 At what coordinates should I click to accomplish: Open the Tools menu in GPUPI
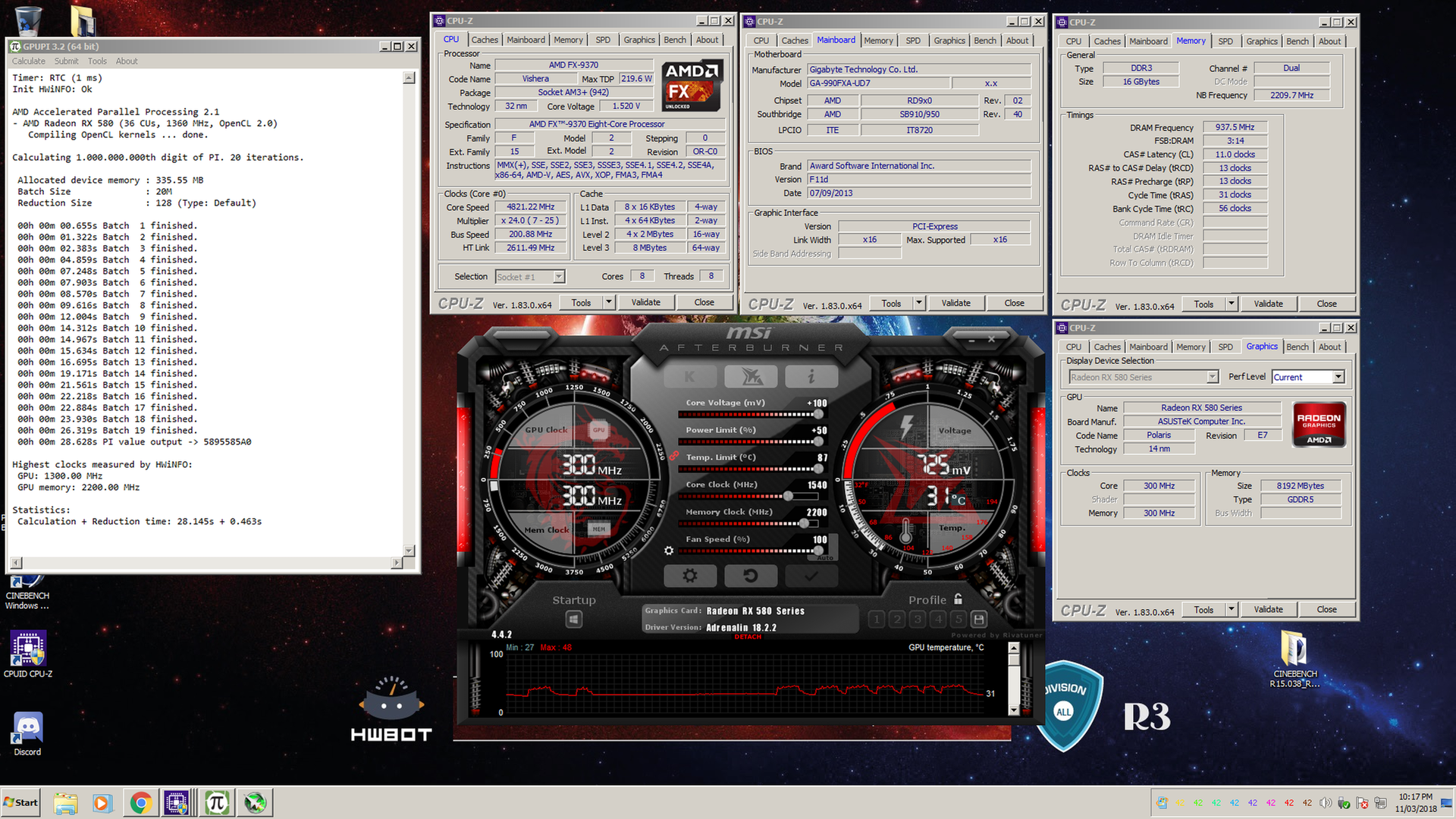[97, 61]
